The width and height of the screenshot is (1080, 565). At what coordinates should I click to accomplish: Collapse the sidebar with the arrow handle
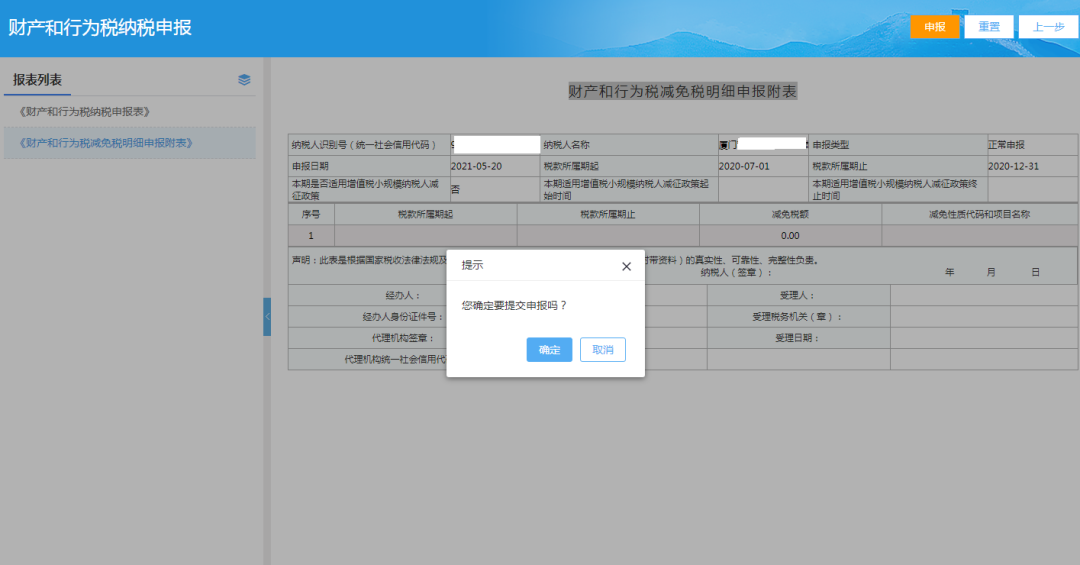(x=267, y=317)
